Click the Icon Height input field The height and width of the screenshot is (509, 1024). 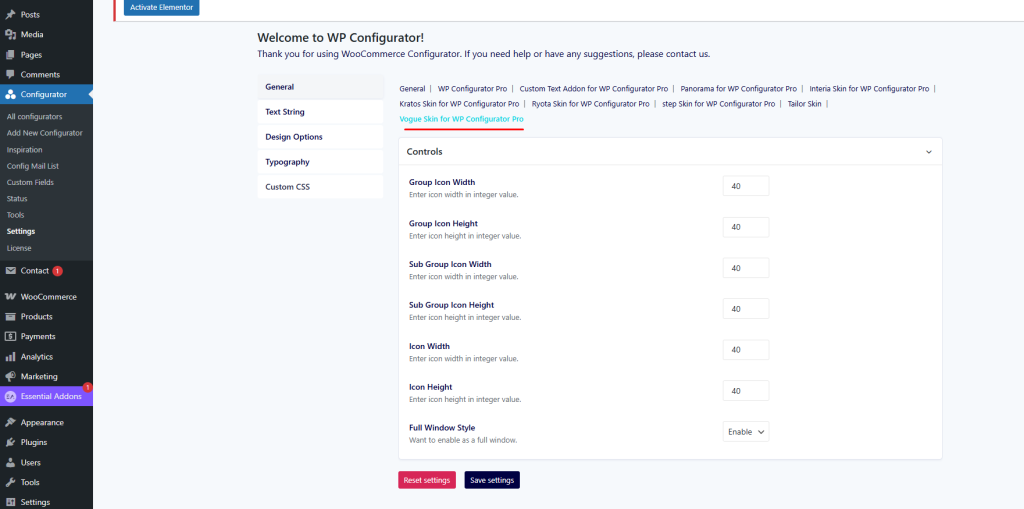746,391
